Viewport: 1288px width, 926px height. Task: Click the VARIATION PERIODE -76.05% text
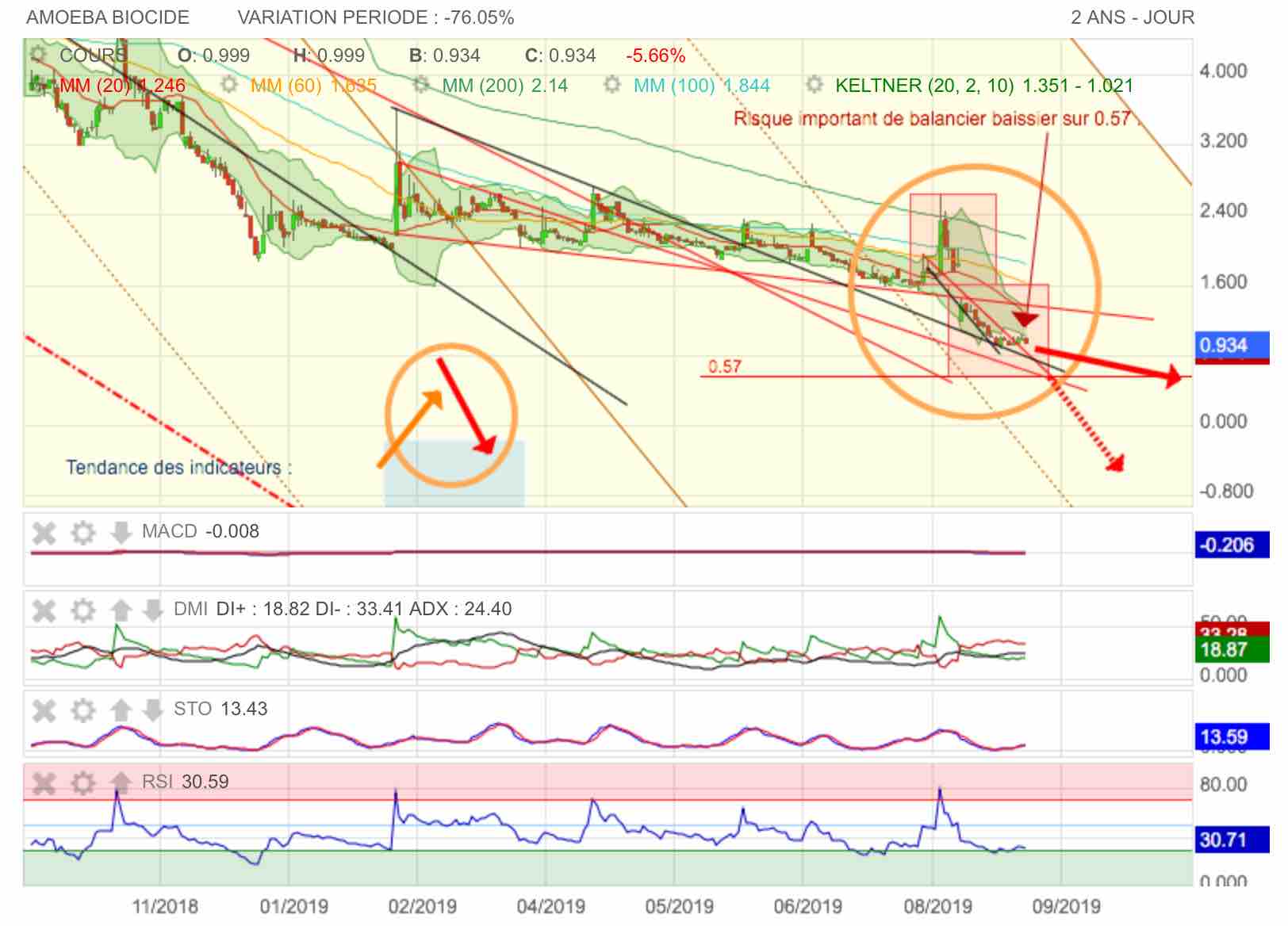pyautogui.click(x=376, y=17)
